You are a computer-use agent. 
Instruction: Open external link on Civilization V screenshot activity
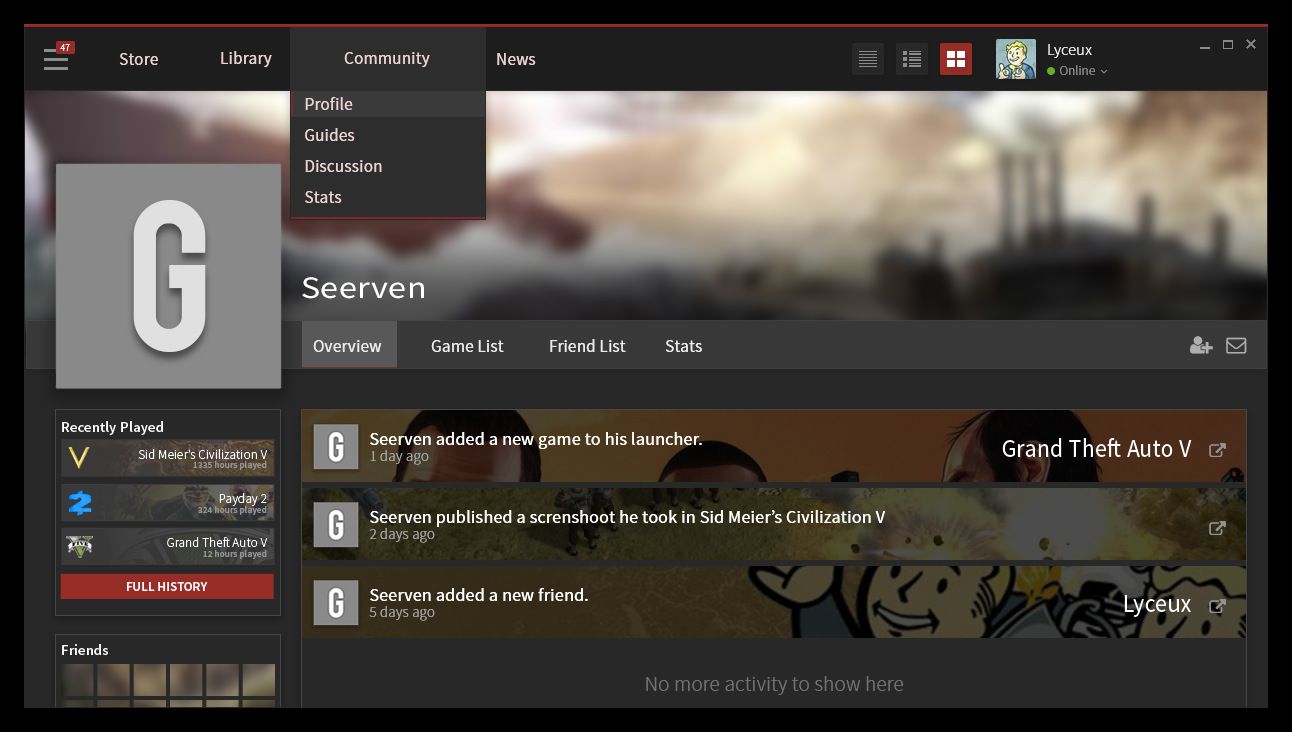pyautogui.click(x=1217, y=528)
